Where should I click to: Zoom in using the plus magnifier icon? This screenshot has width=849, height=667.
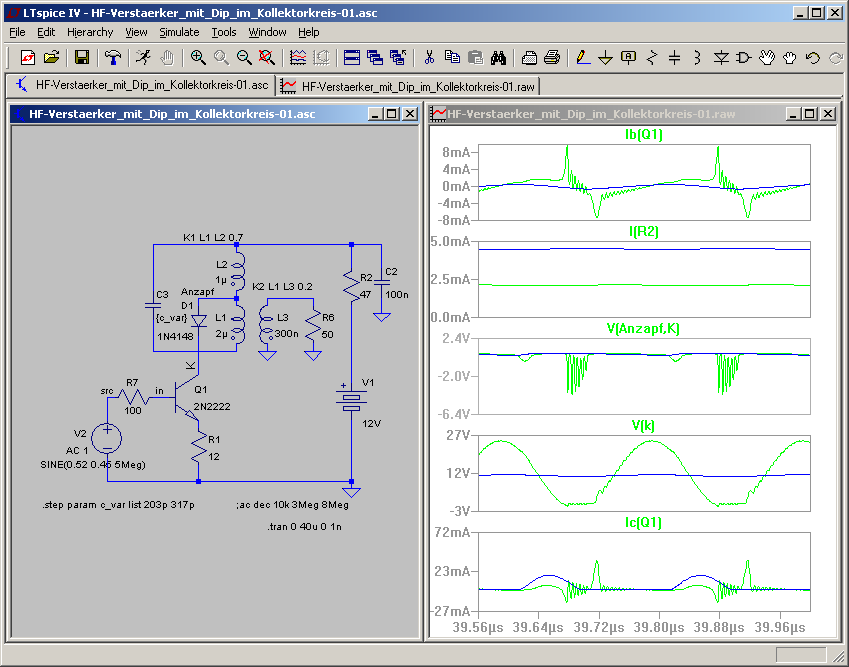[x=198, y=57]
